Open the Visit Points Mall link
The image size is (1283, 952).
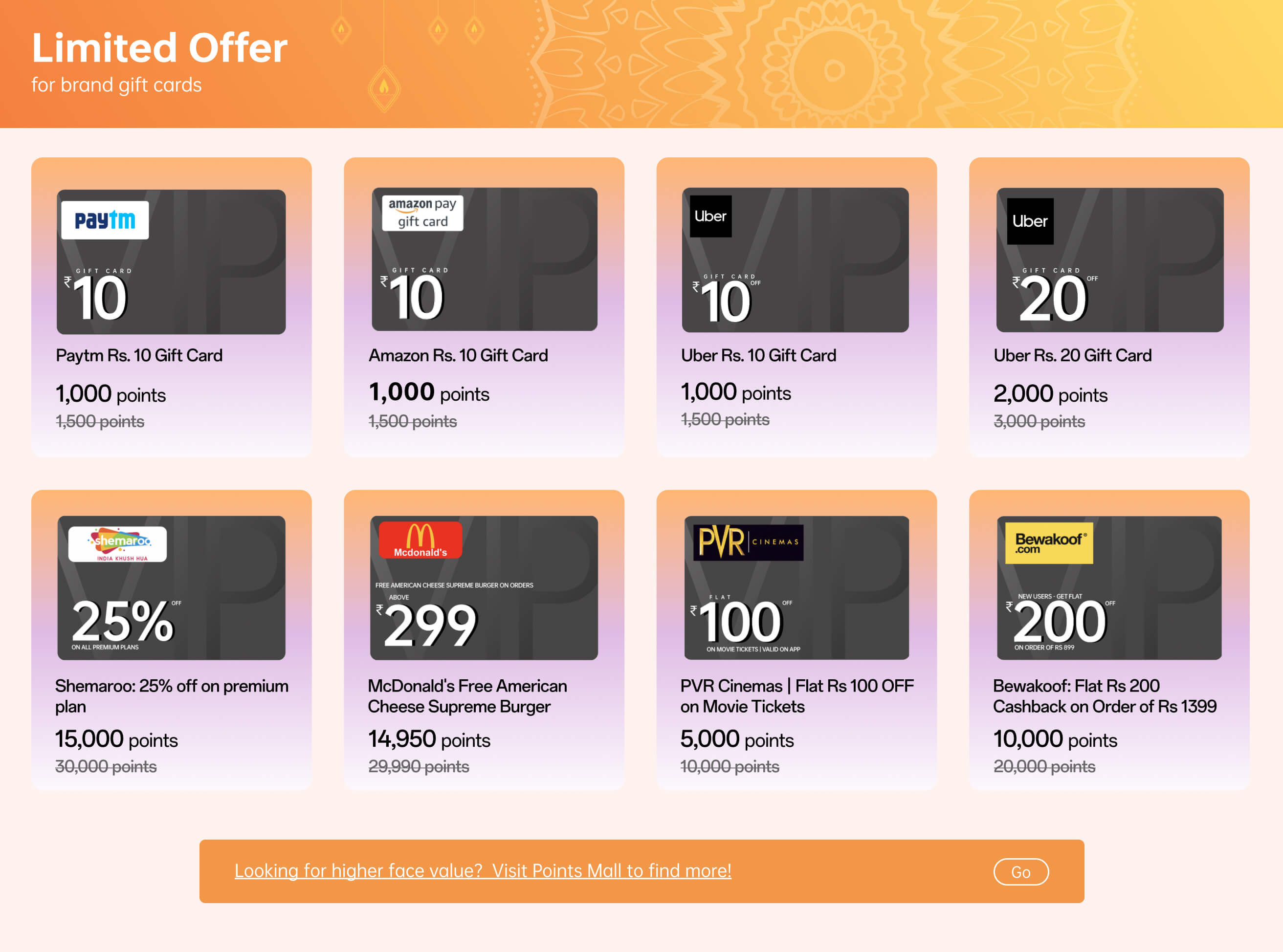(x=482, y=870)
